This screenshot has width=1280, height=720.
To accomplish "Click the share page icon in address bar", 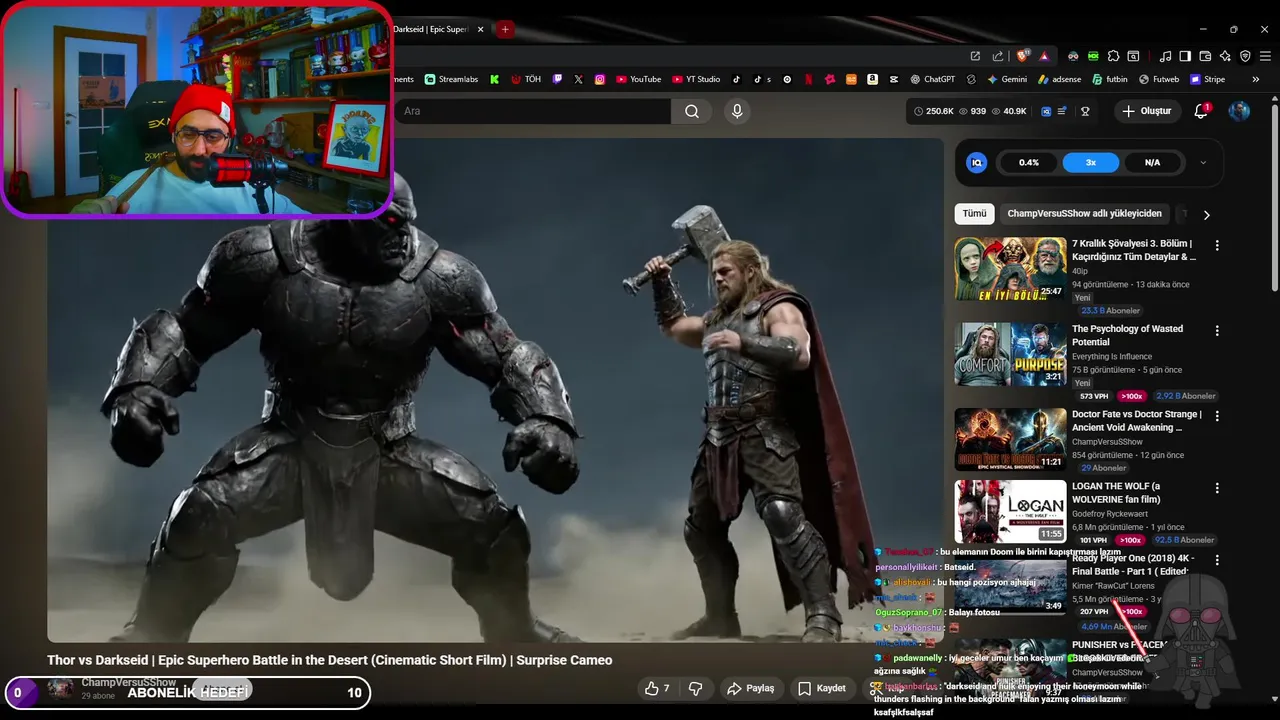I will coord(998,56).
